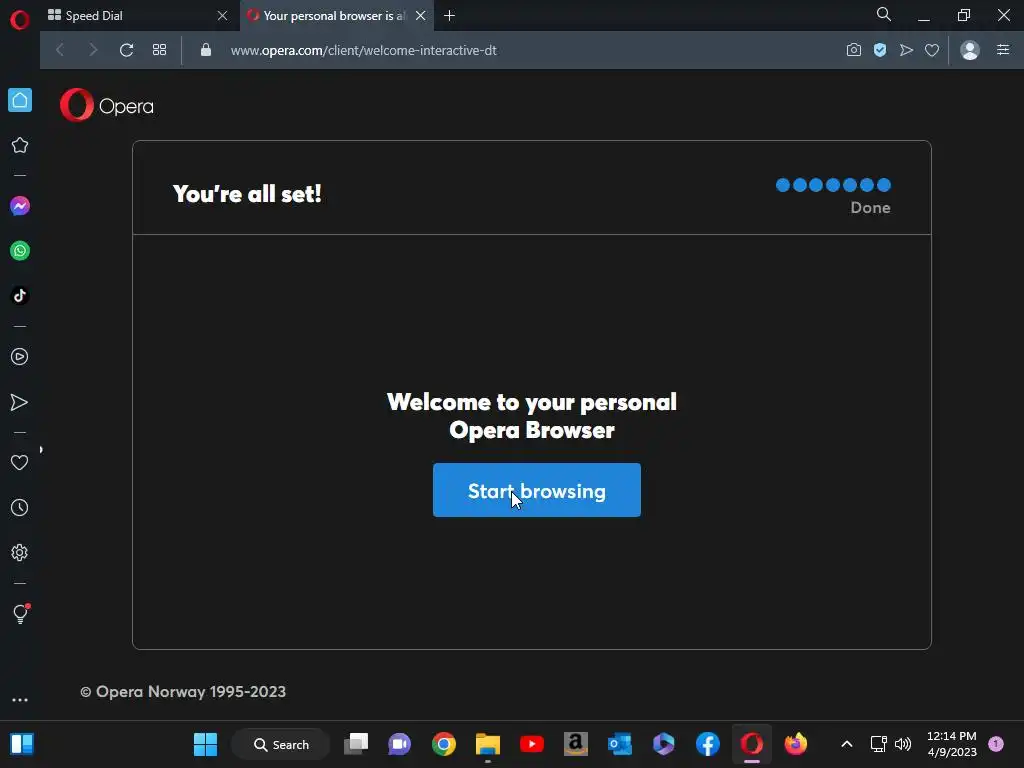The height and width of the screenshot is (768, 1024).
Task: Save page to pinboard heart in address bar
Action: click(x=932, y=50)
